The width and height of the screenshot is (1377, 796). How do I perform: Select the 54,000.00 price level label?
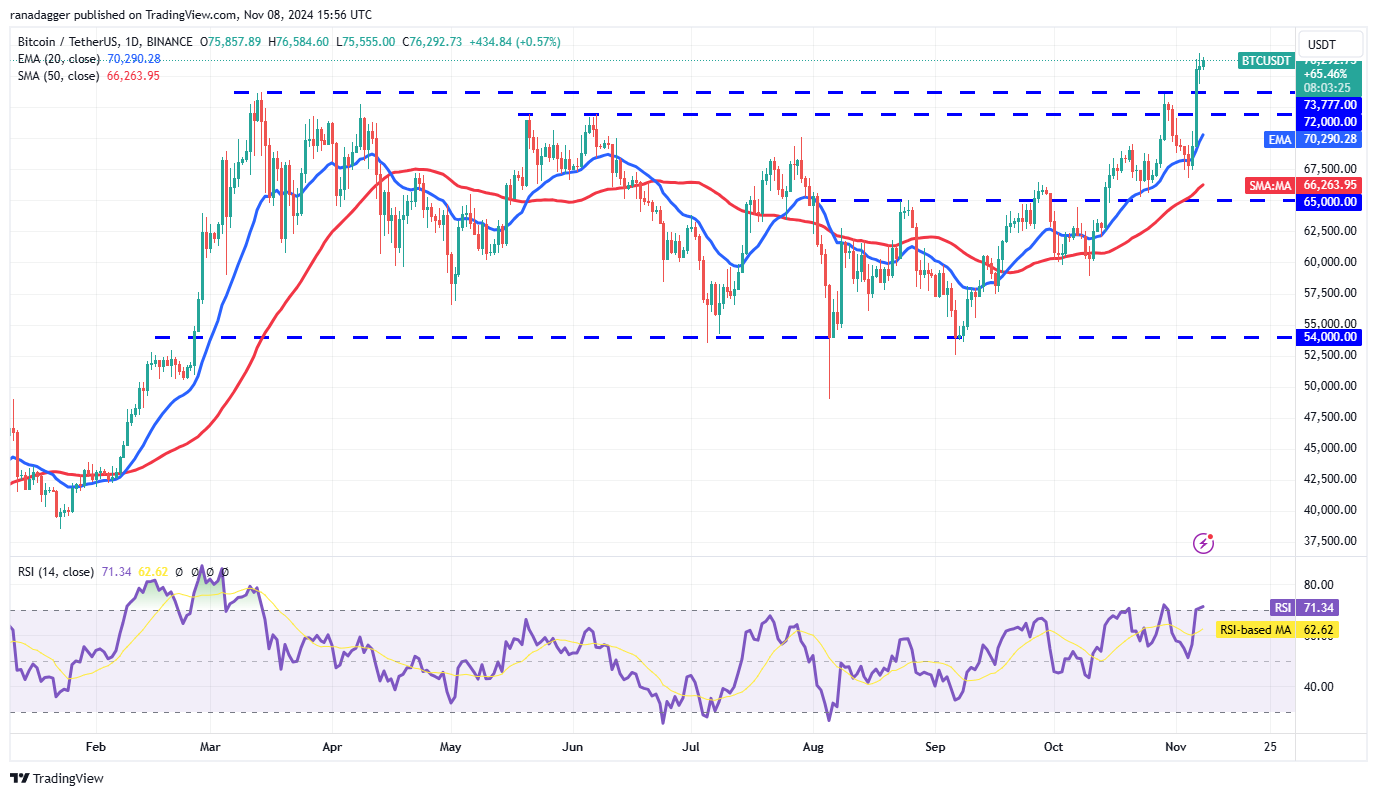[1330, 337]
